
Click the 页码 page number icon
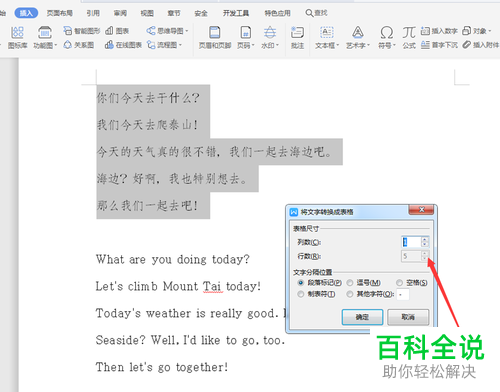click(246, 33)
